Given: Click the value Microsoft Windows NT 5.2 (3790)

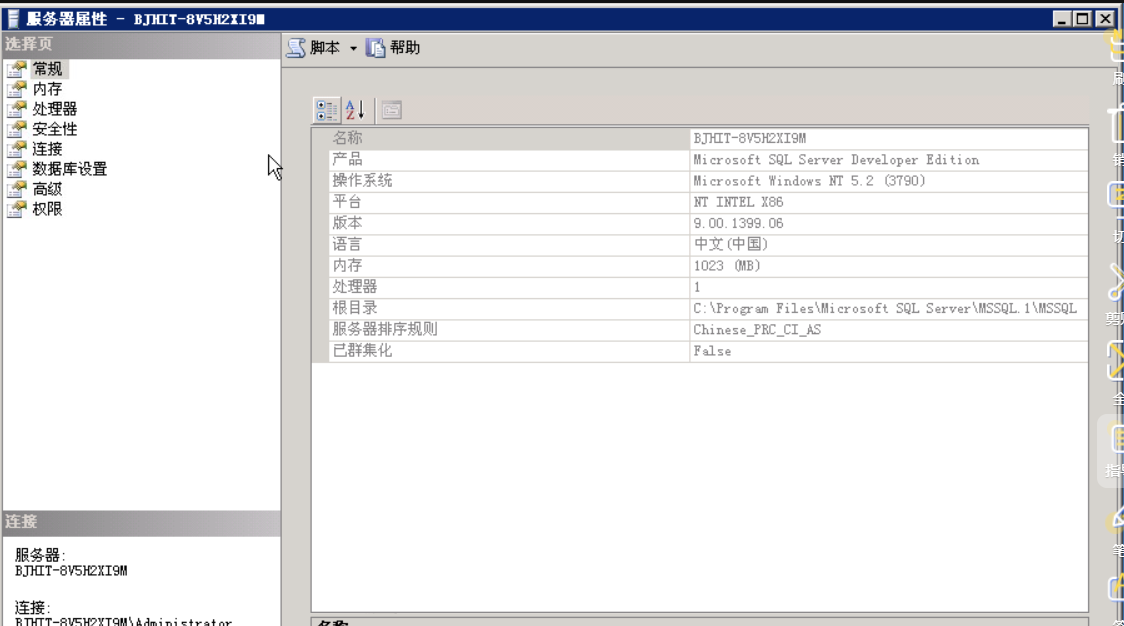Looking at the screenshot, I should [809, 181].
